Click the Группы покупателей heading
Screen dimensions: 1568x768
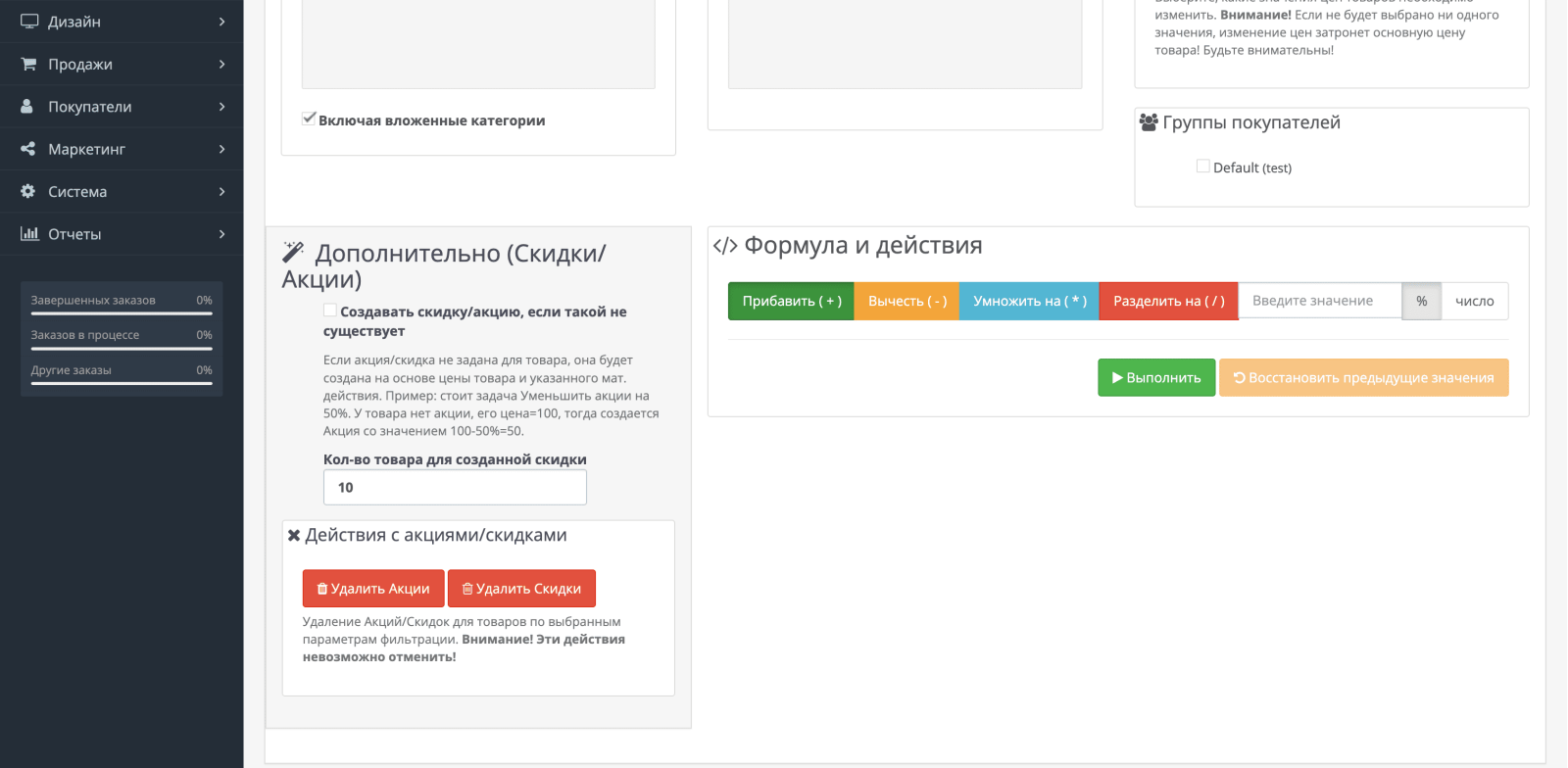(x=1251, y=122)
